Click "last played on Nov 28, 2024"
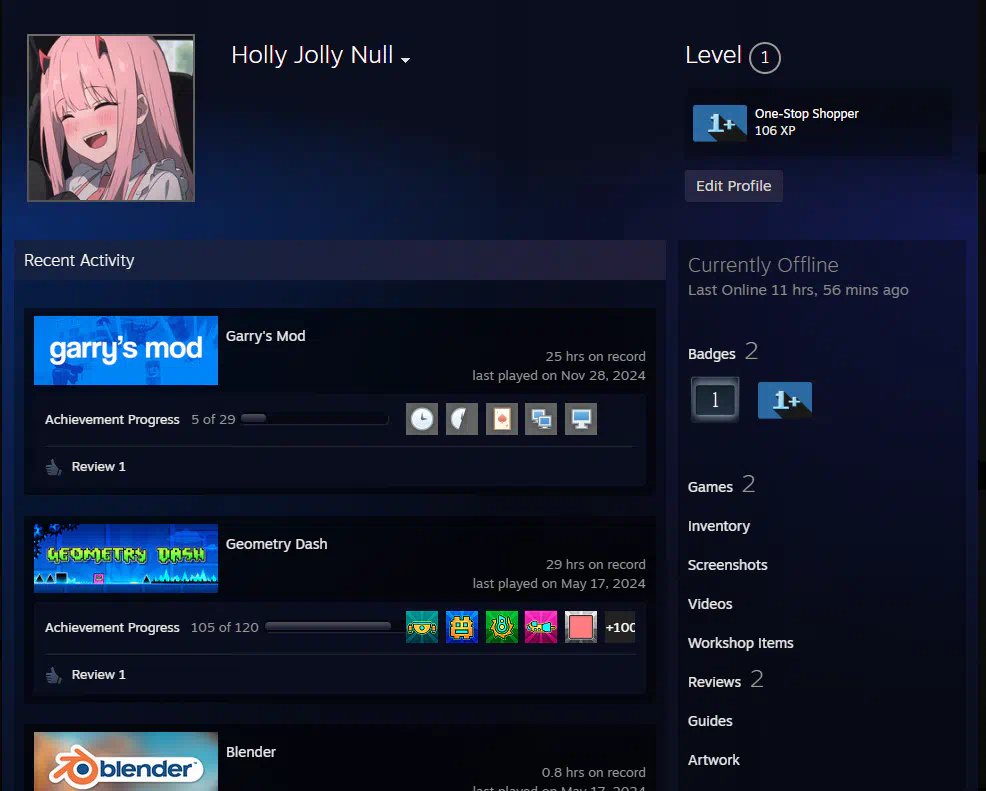986x791 pixels. pyautogui.click(x=559, y=375)
